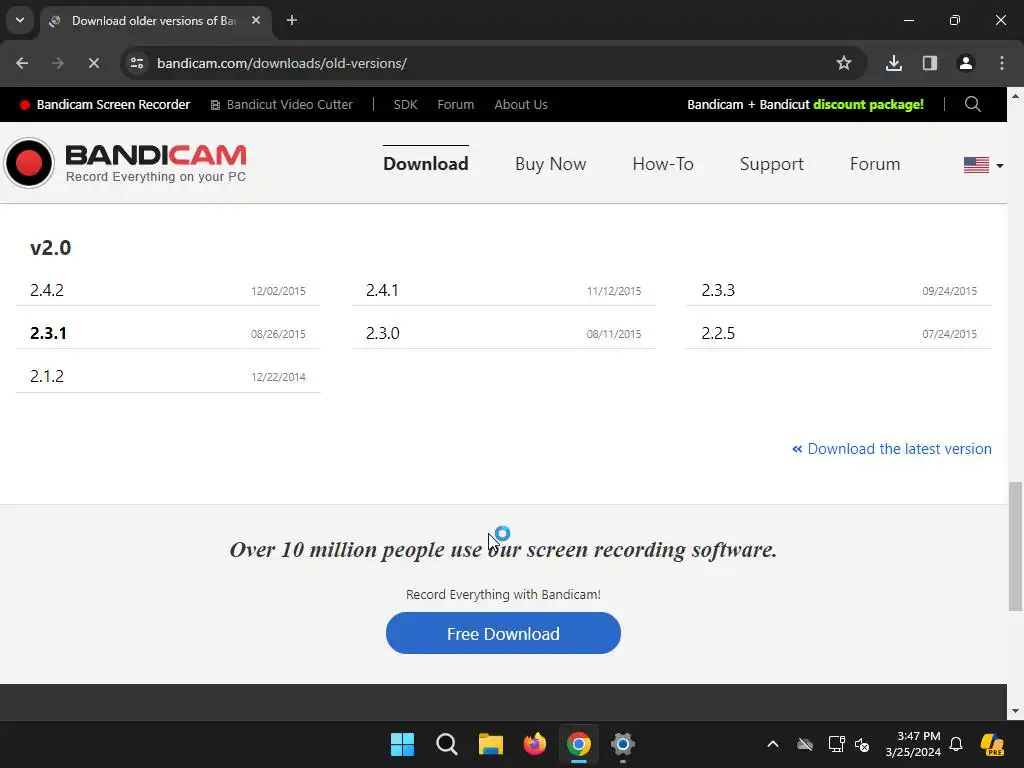
Task: Open Chrome three-dot menu
Action: click(x=1002, y=63)
